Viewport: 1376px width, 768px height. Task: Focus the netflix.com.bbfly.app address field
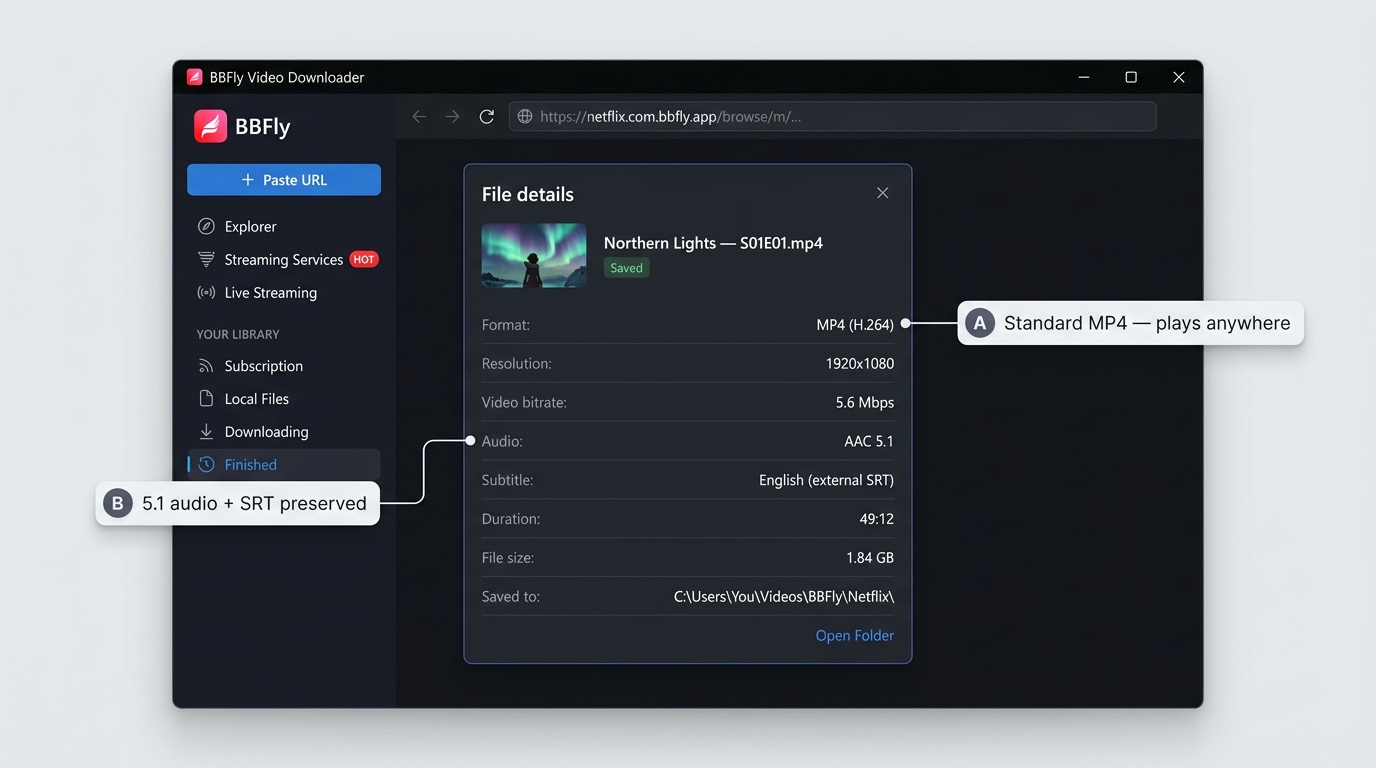point(832,117)
